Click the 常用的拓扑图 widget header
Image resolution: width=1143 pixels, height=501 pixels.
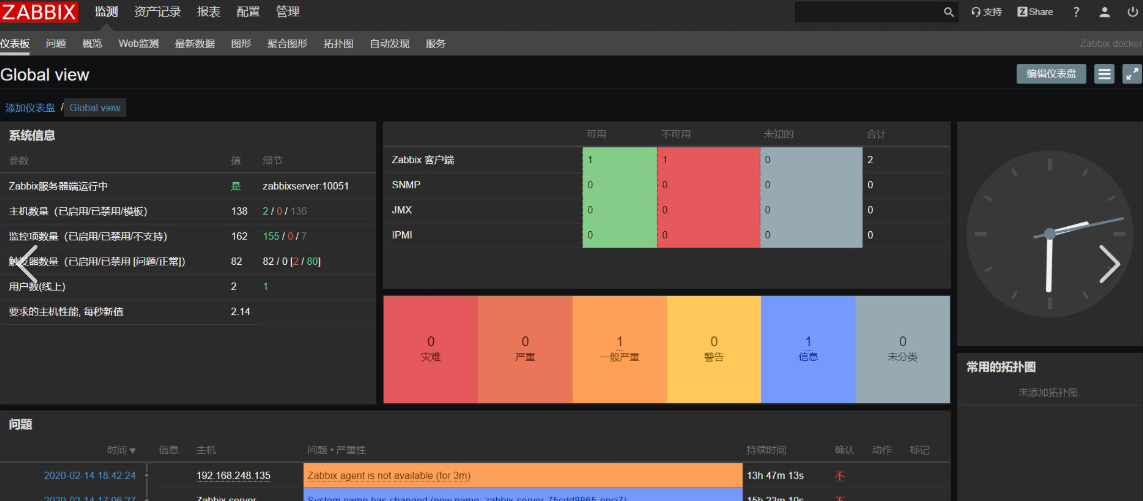click(1001, 367)
